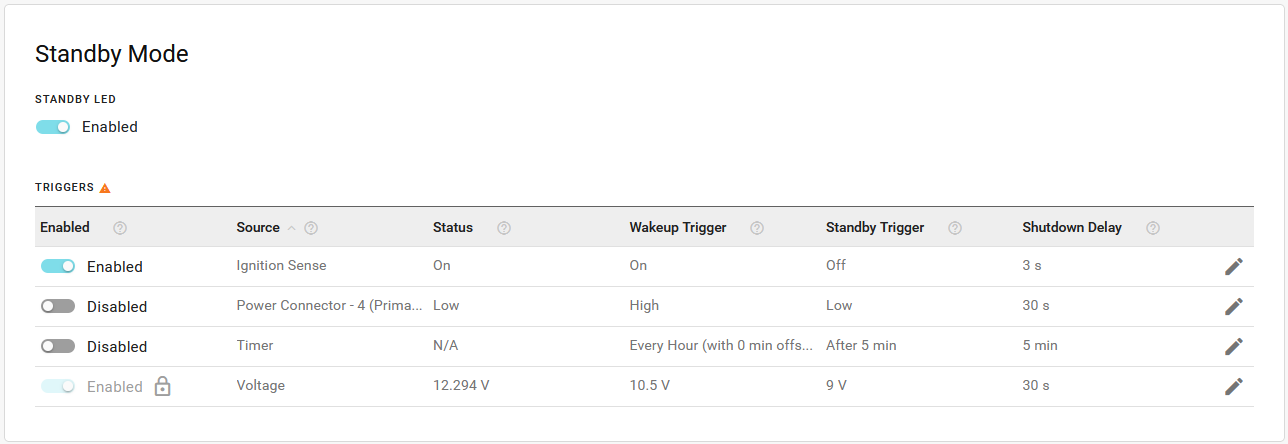The image size is (1288, 444).
Task: Open help icon beside Enabled column
Action: pos(120,228)
